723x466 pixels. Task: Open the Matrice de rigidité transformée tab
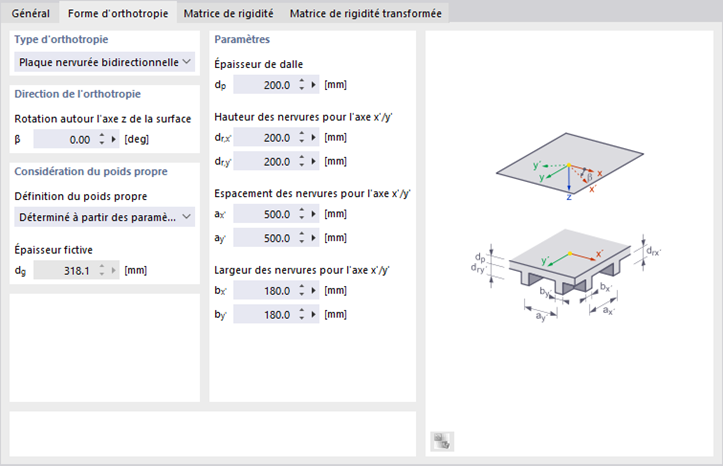pos(364,13)
